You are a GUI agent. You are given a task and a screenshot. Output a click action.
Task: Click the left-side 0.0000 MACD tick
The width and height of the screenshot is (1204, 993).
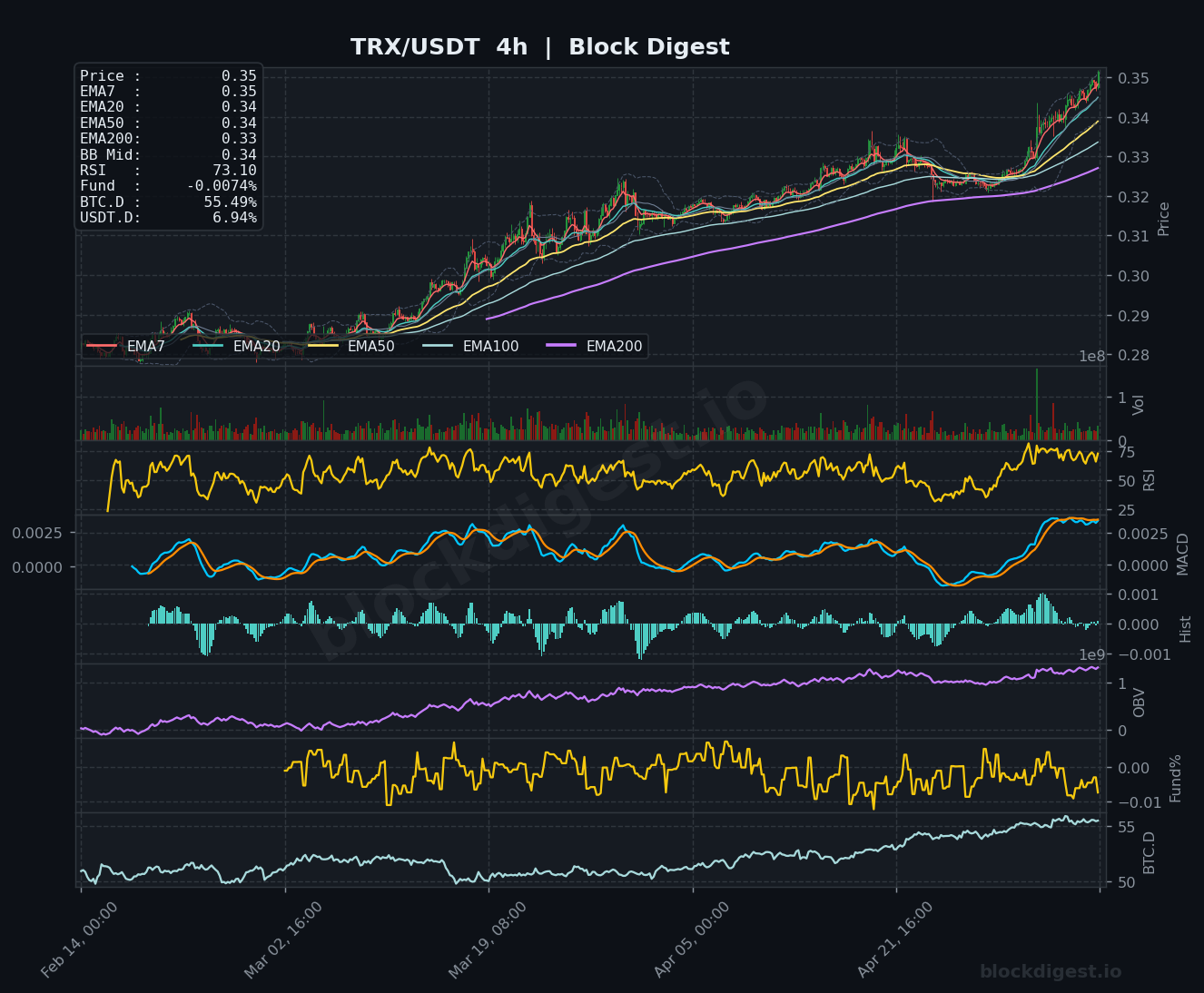pyautogui.click(x=37, y=566)
